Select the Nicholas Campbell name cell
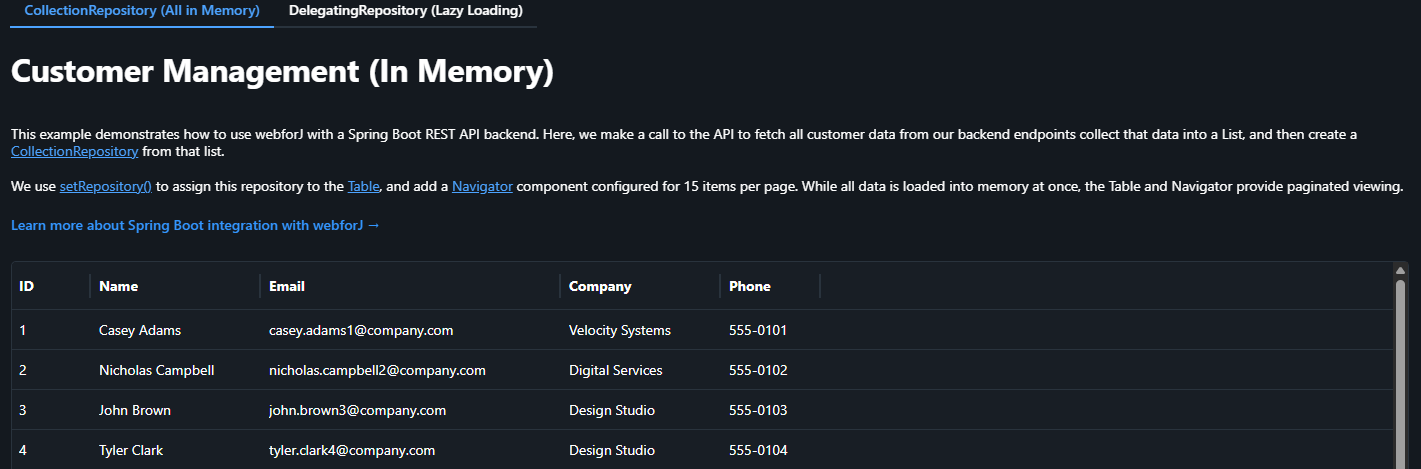Image resolution: width=1421 pixels, height=469 pixels. (156, 370)
